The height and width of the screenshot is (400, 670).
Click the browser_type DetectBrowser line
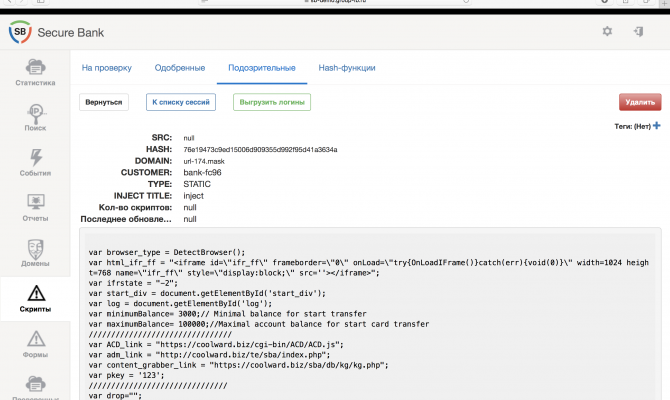coord(167,252)
